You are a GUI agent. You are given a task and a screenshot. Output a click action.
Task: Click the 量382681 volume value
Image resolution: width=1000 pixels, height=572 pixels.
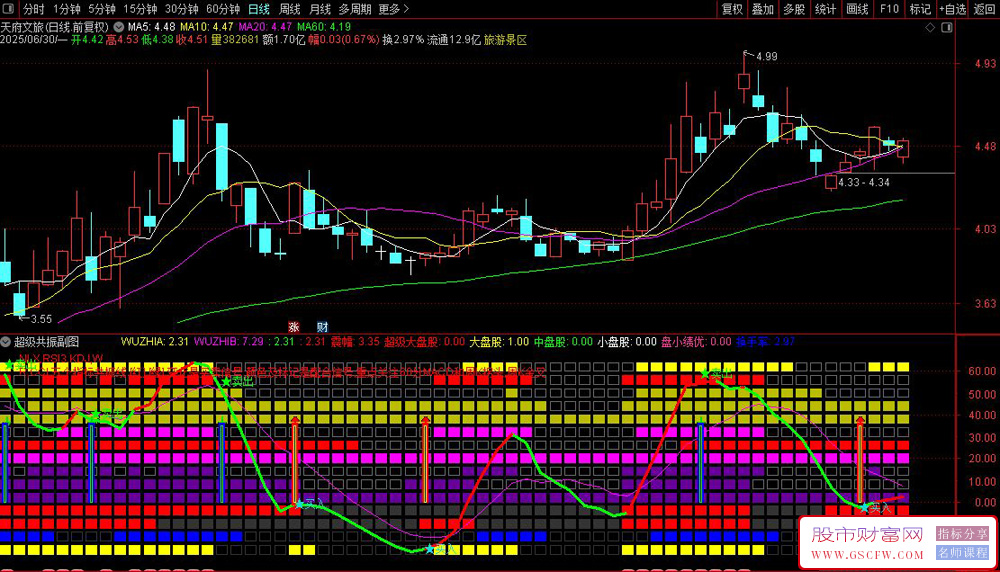tap(235, 40)
